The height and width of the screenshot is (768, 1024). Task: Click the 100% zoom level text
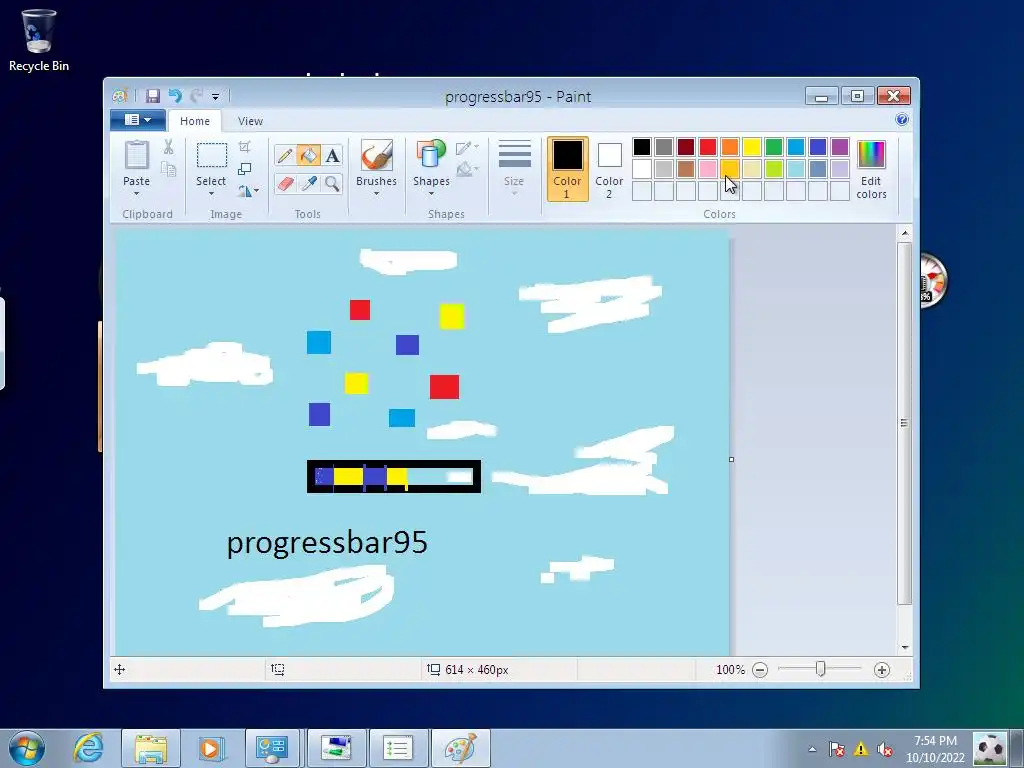pos(730,669)
